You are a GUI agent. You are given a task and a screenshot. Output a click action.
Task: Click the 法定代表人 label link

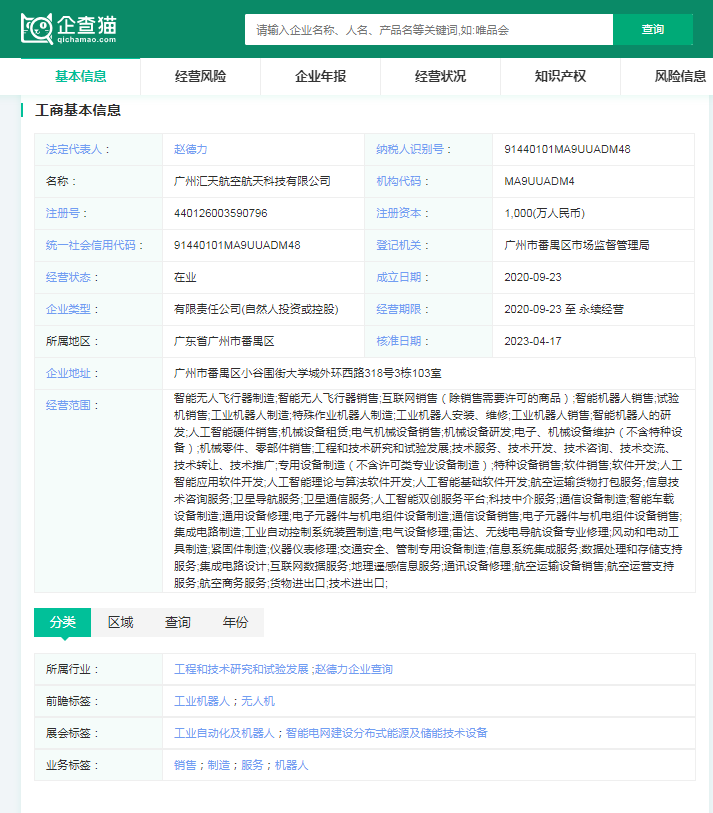74,149
